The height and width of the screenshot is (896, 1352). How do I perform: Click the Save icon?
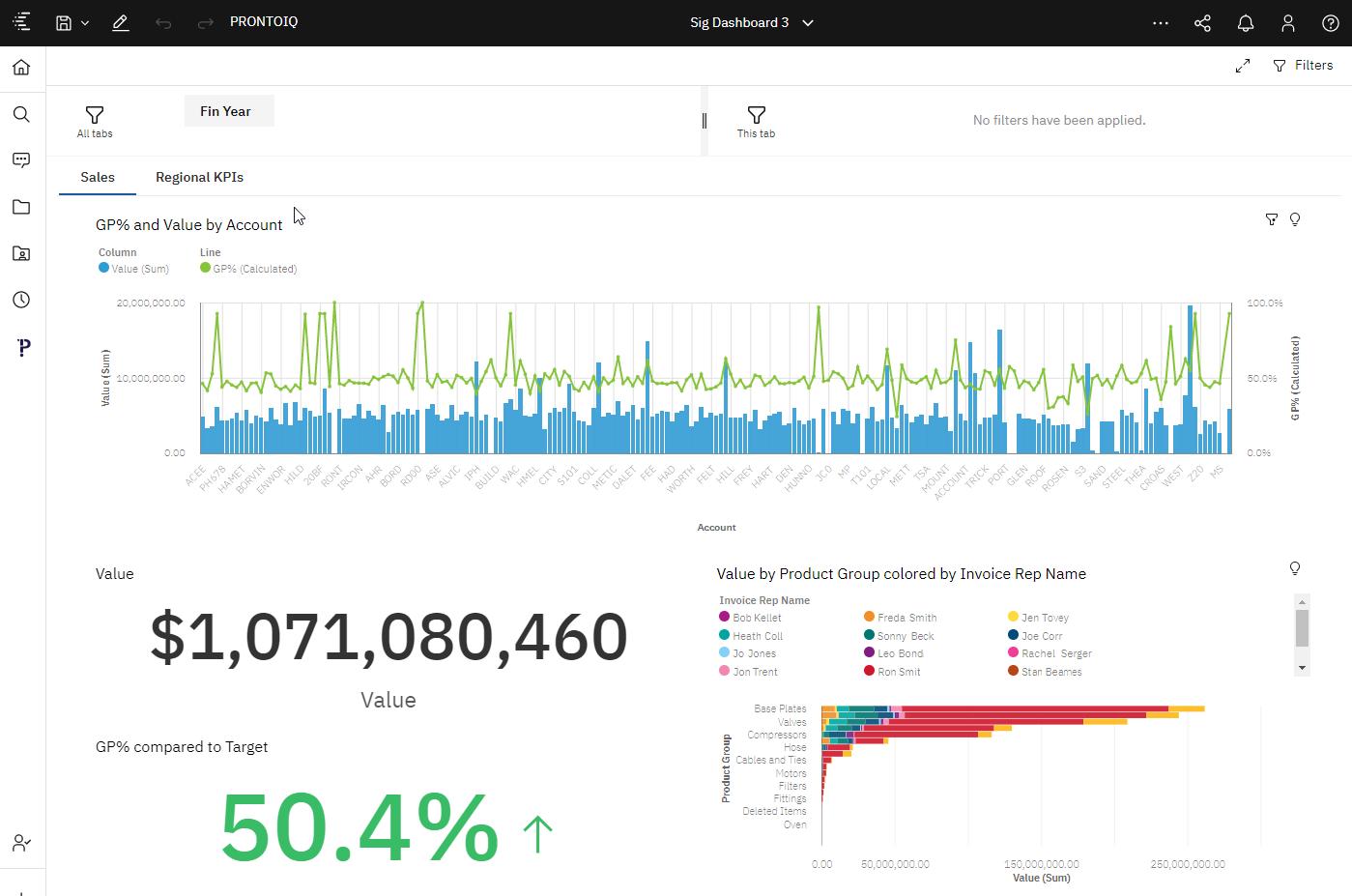pyautogui.click(x=64, y=22)
